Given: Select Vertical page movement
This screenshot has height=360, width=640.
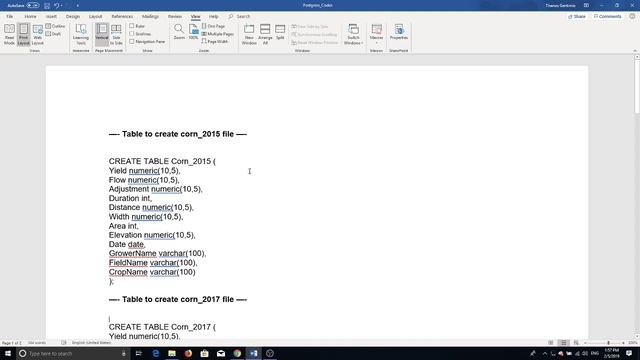Looking at the screenshot, I should click(102, 34).
